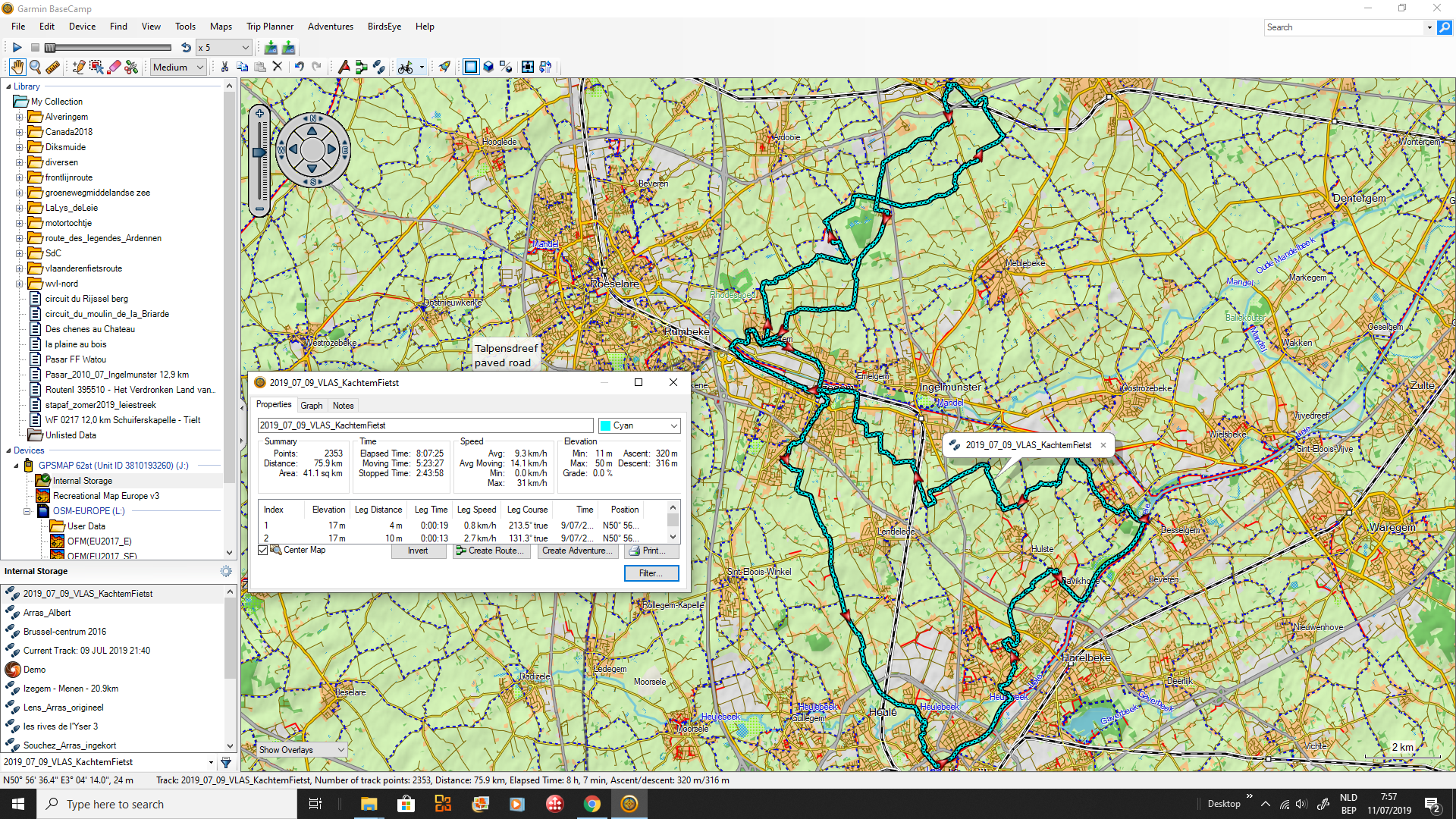The width and height of the screenshot is (1456, 819).
Task: Expand the vlaanderenfietsroute folder
Action: tap(20, 268)
